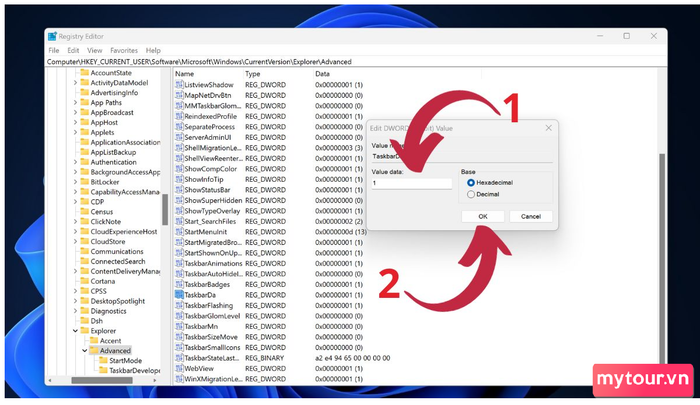Expand the AppBroadcast key arrow
The height and width of the screenshot is (405, 700).
click(75, 113)
